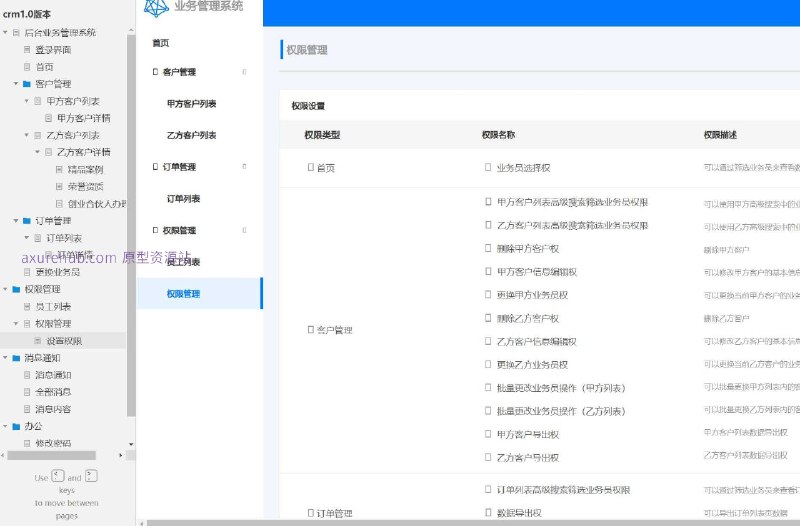The image size is (800, 526).
Task: Check the 更换甲方业务员权 checkbox
Action: (488, 294)
